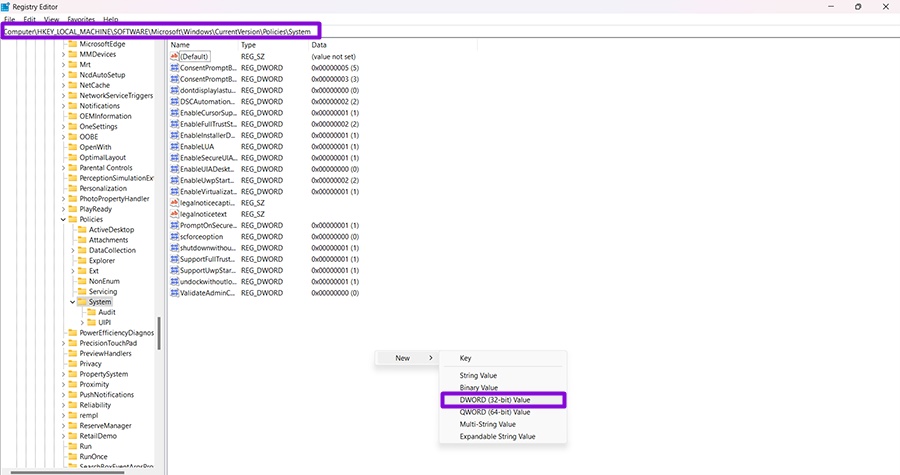The height and width of the screenshot is (475, 900).
Task: Click the legalnoticecapti string icon
Action: coord(174,203)
